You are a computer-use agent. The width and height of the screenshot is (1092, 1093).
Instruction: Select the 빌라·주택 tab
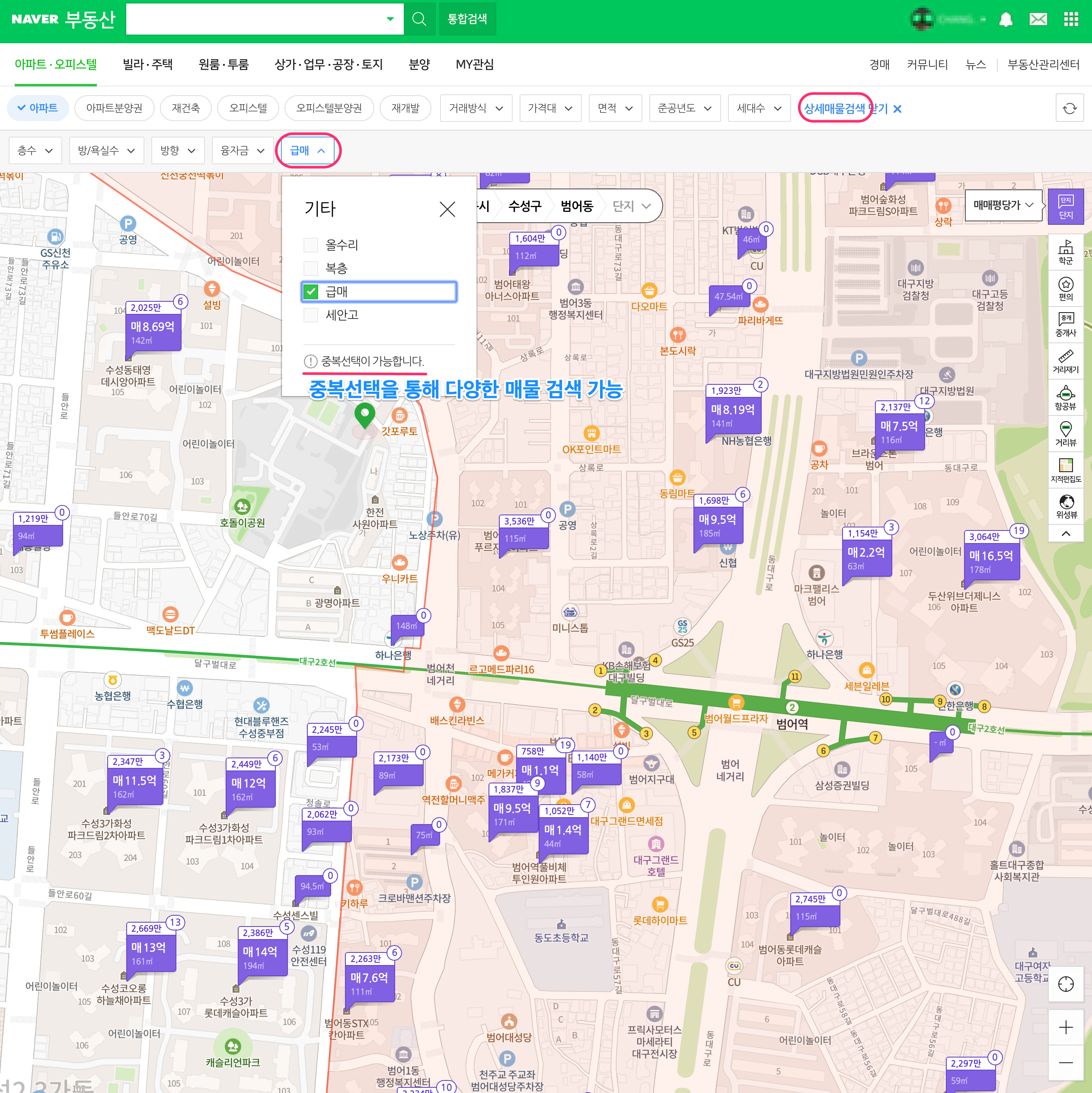(x=148, y=64)
